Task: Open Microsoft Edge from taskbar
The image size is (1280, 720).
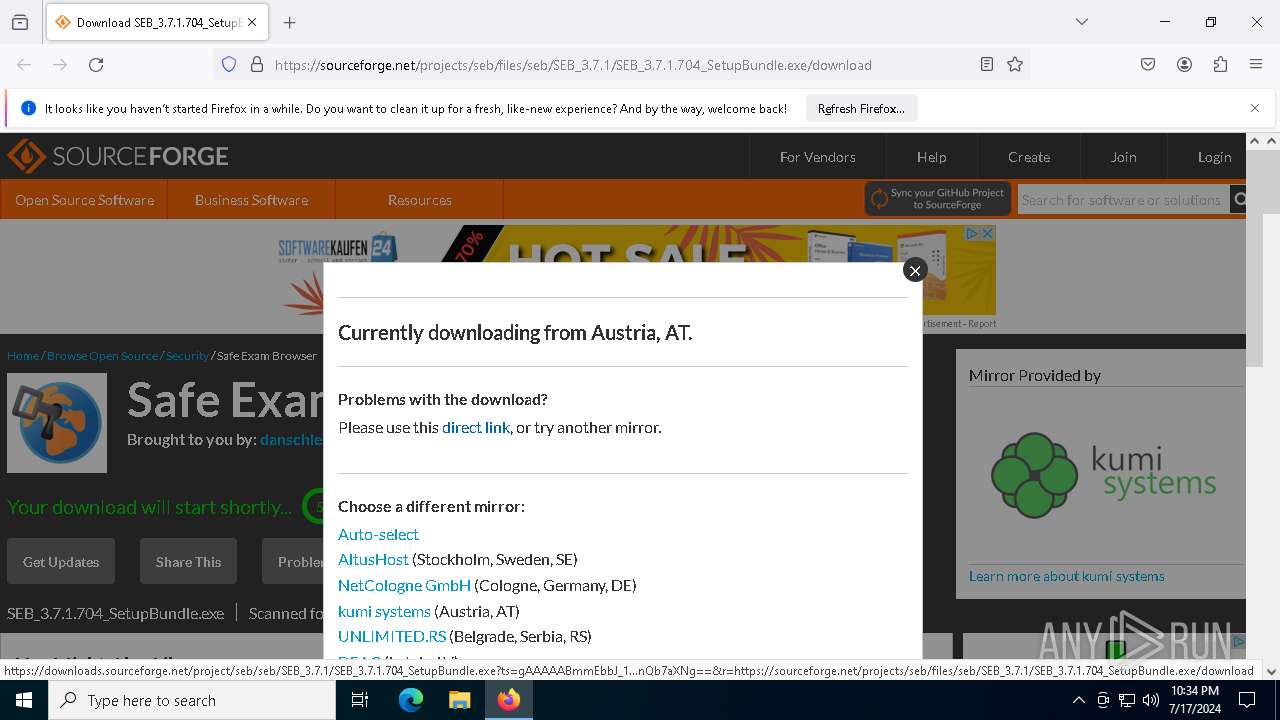Action: pyautogui.click(x=410, y=700)
